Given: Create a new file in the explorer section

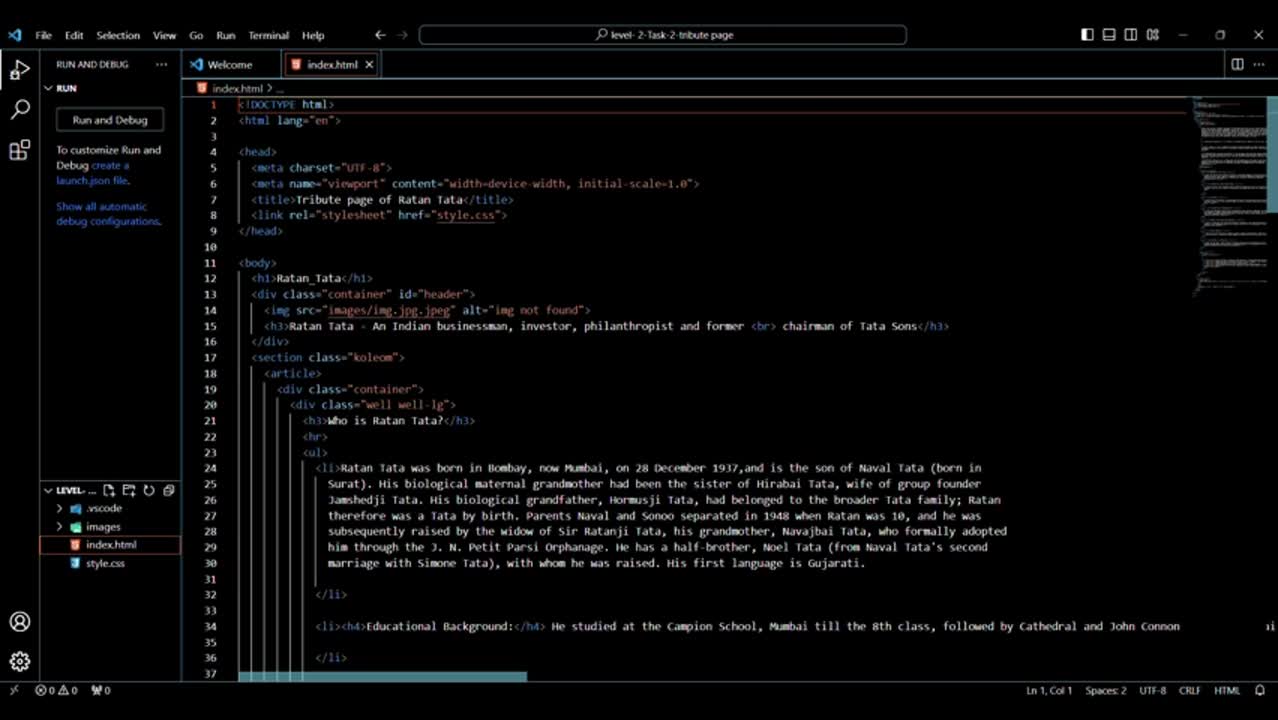Looking at the screenshot, I should (109, 490).
